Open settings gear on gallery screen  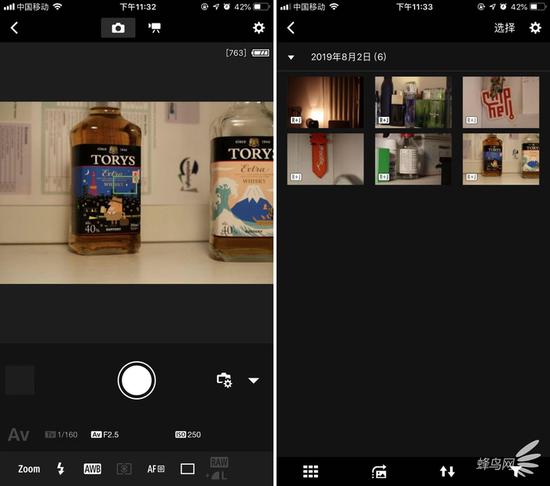[535, 28]
